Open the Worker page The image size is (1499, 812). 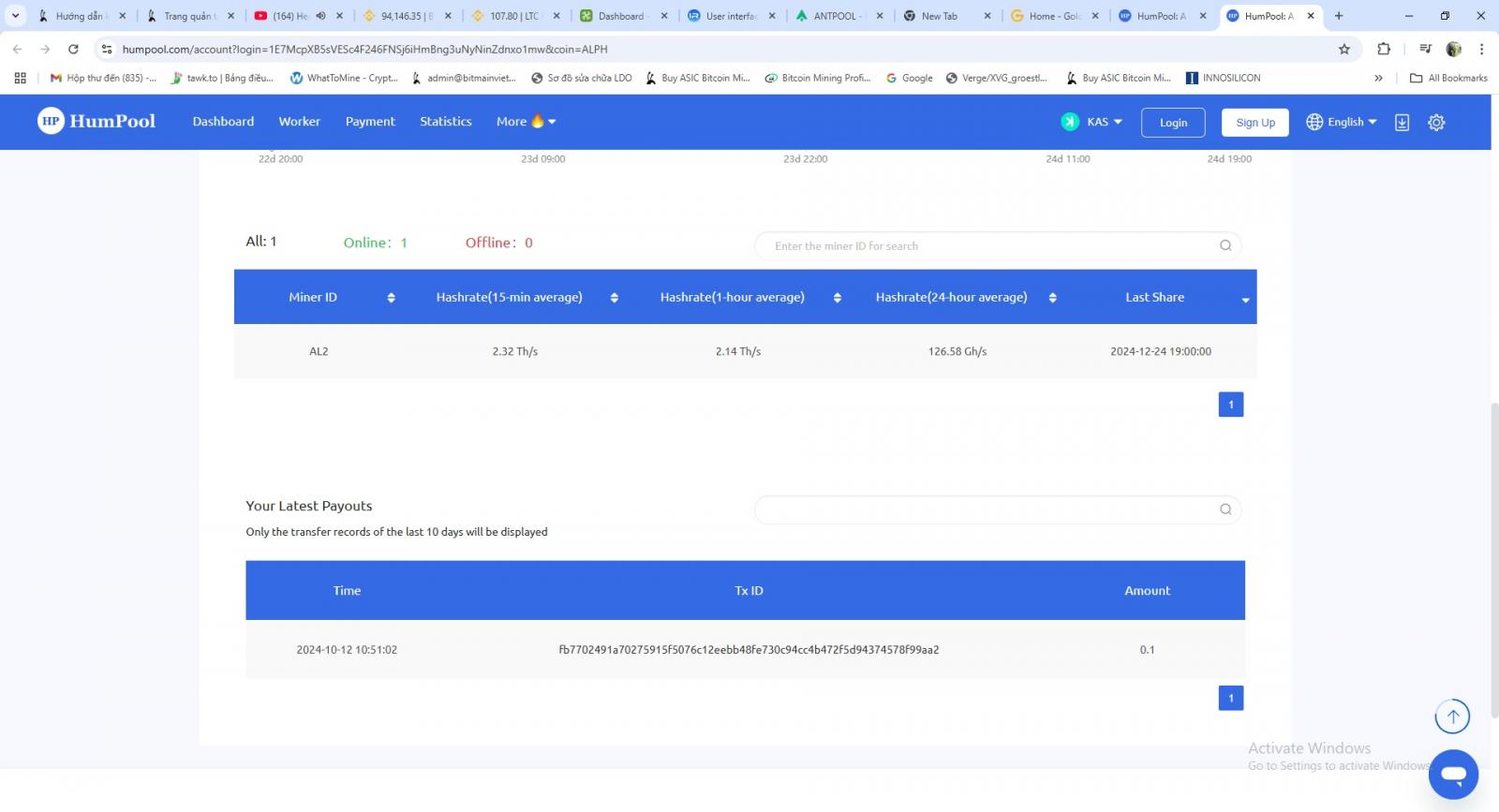click(x=299, y=122)
